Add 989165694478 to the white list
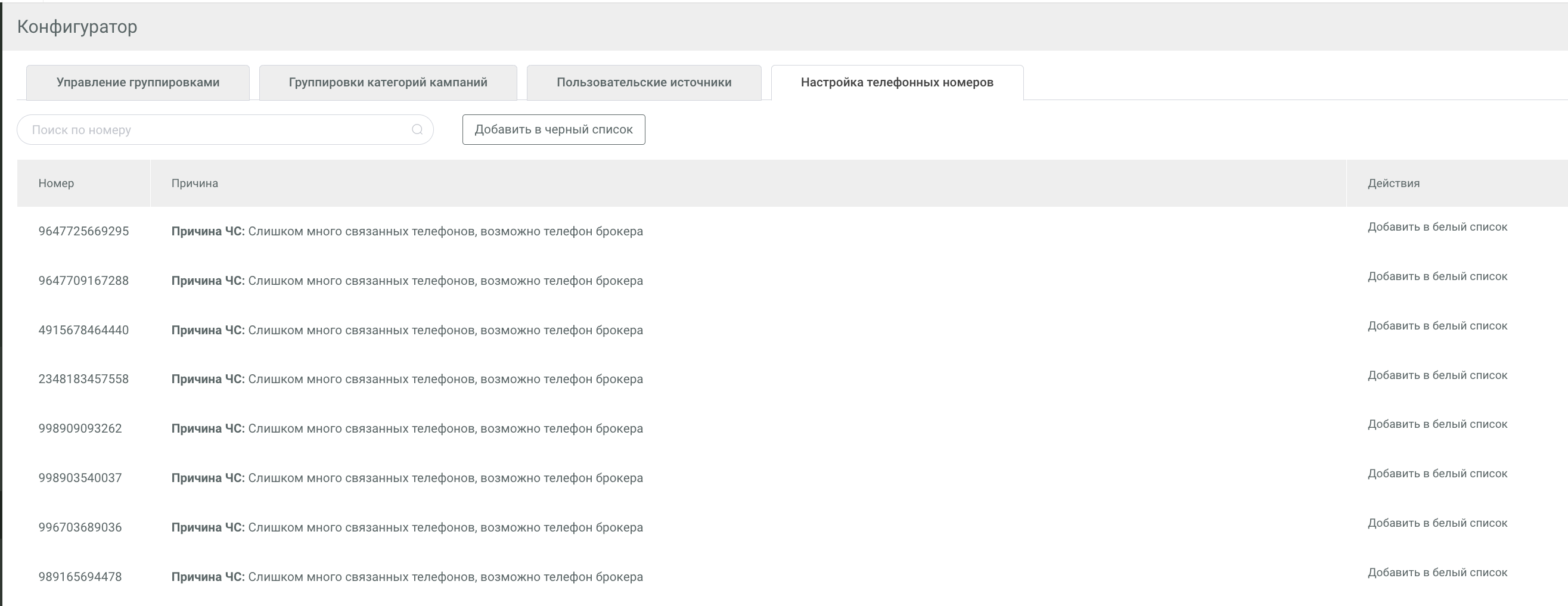 (1437, 573)
